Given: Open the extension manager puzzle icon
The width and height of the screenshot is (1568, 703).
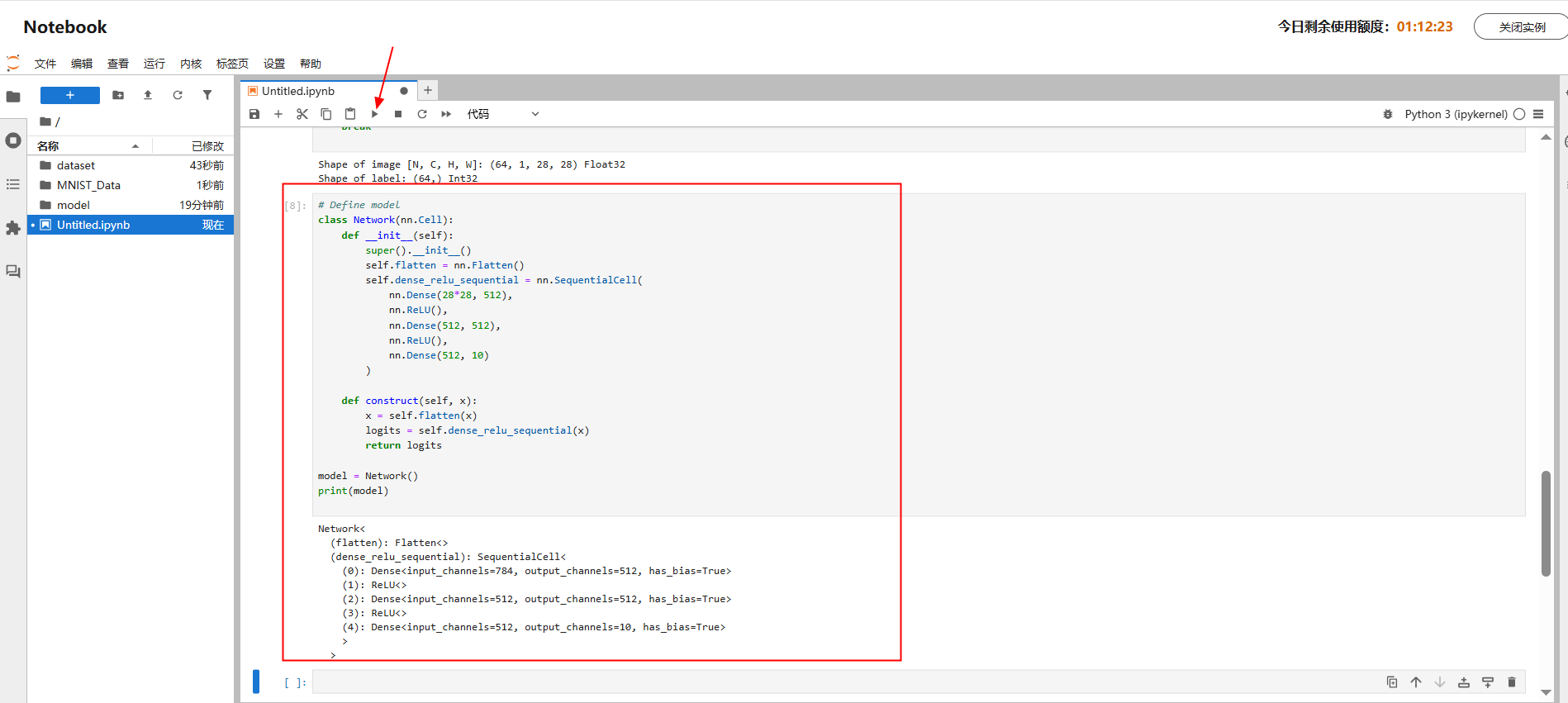Looking at the screenshot, I should (13, 228).
